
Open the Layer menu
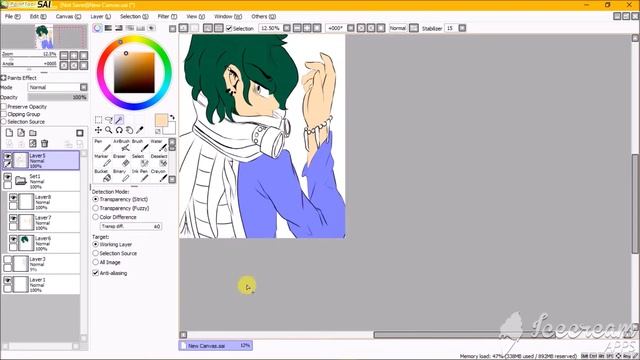coord(100,16)
